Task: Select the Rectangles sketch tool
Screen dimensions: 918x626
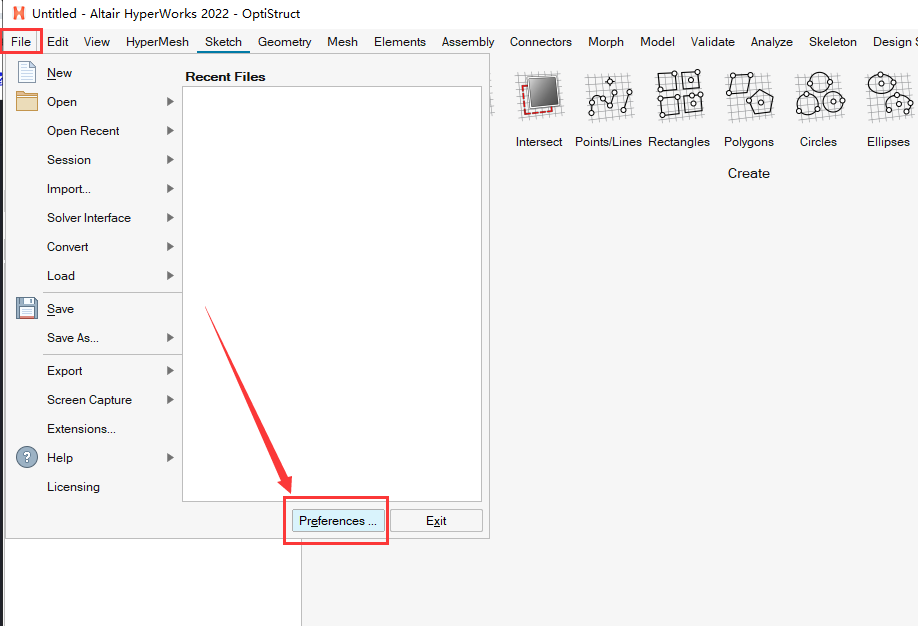Action: pyautogui.click(x=679, y=97)
